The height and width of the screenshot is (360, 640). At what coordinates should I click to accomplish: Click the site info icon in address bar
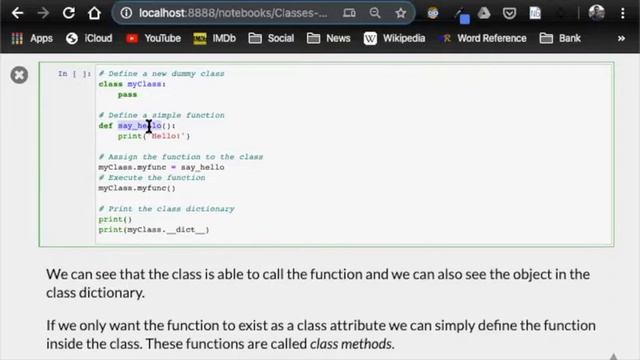[x=126, y=13]
